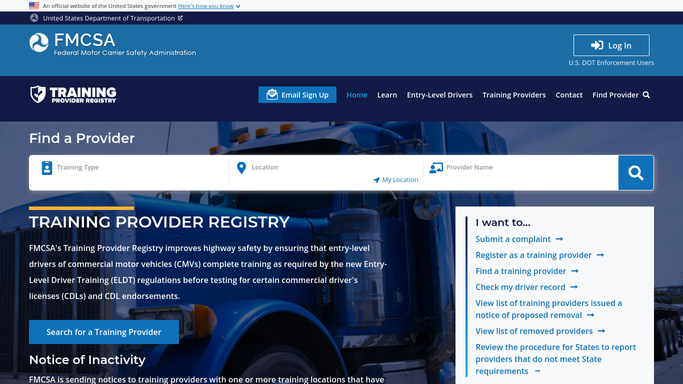Select the Learn navigation item
This screenshot has height=384, width=683.
(x=387, y=95)
